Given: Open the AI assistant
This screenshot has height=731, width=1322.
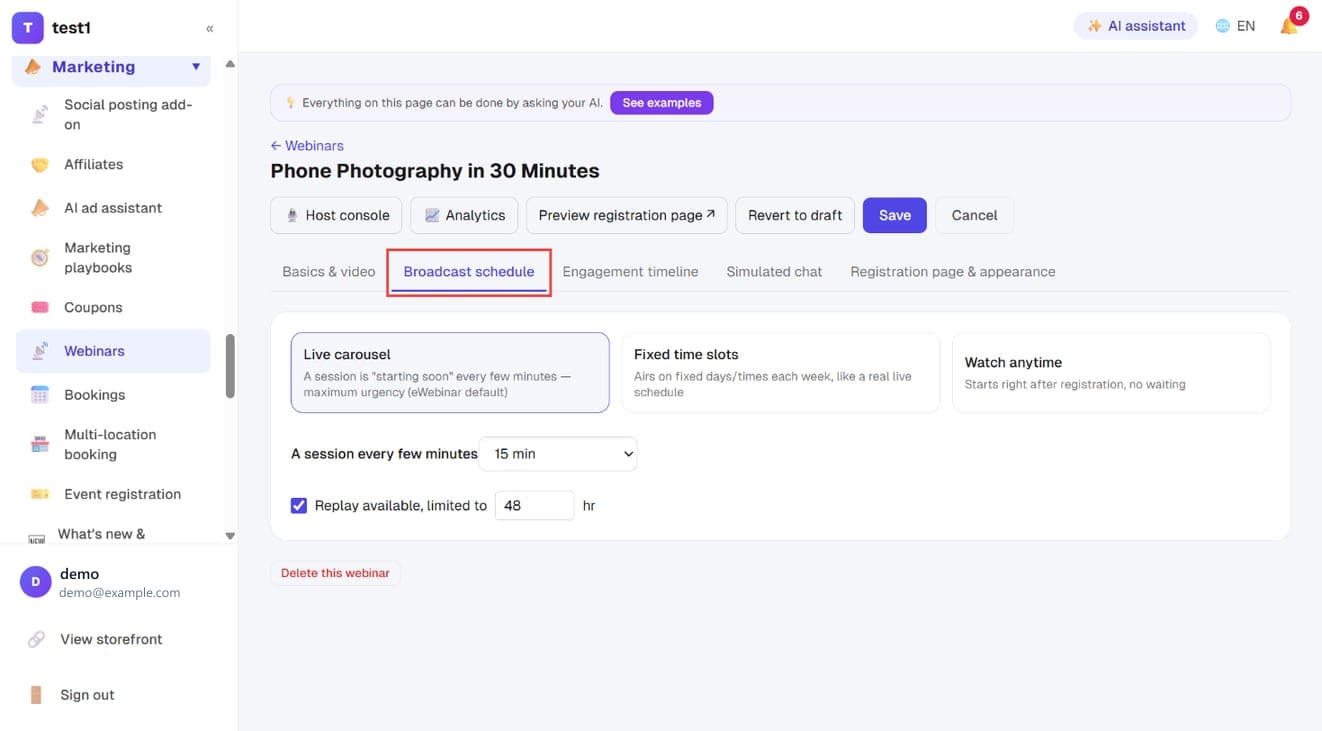Looking at the screenshot, I should (x=1137, y=26).
